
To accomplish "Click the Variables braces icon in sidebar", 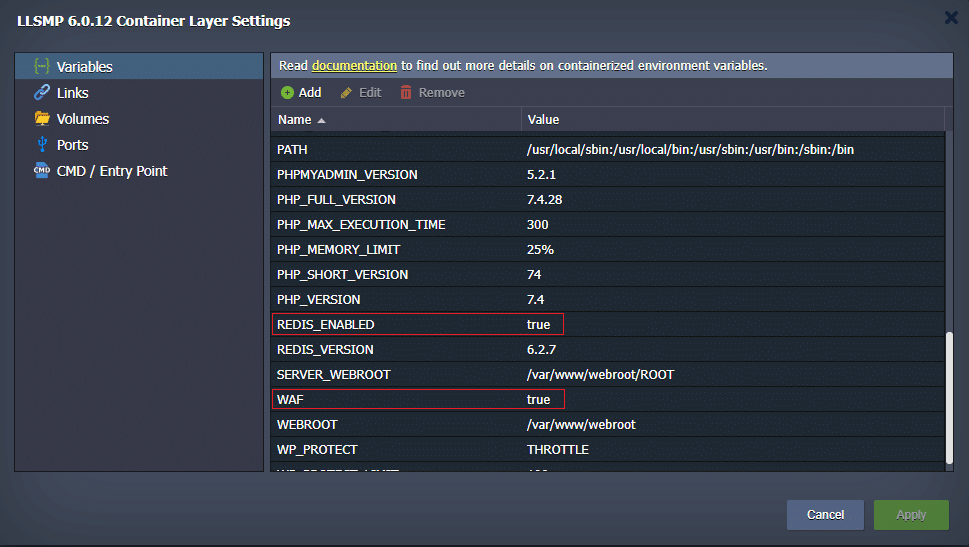I will click(x=42, y=67).
